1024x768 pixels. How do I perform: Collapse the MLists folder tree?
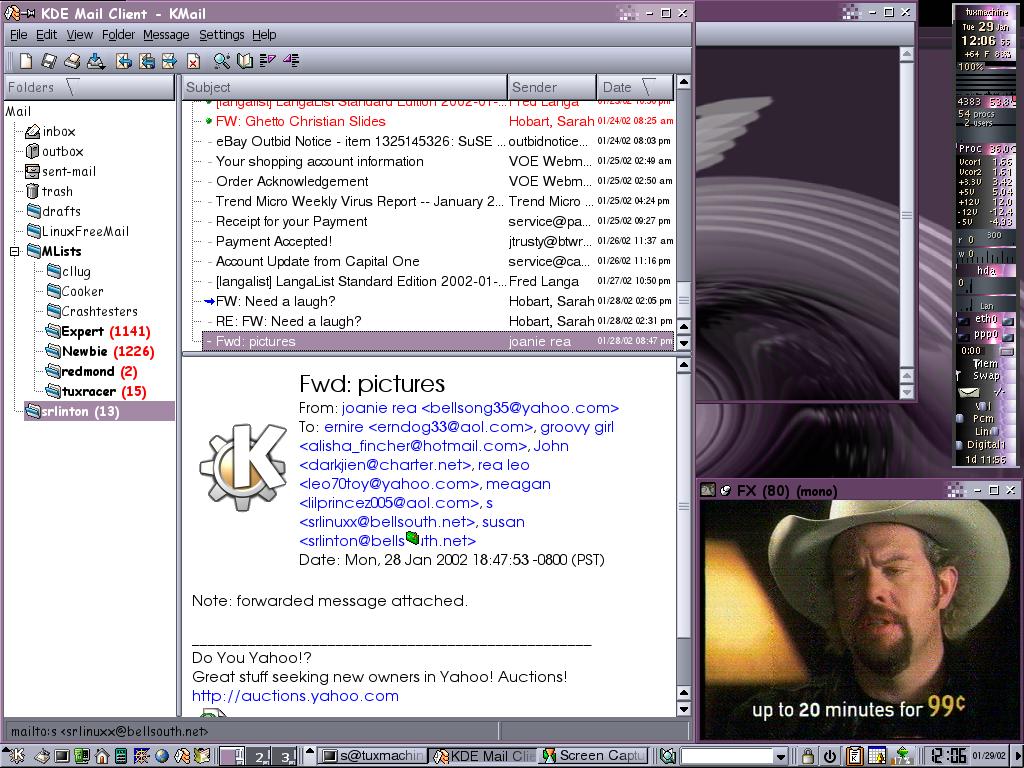15,251
